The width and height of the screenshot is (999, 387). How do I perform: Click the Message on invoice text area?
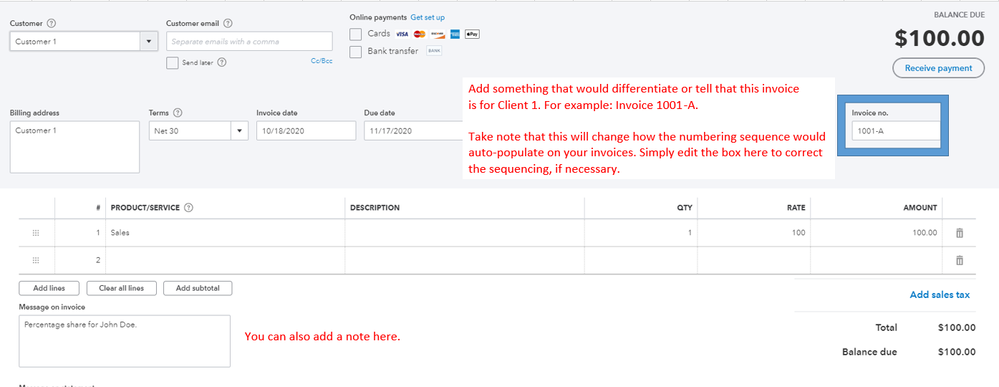[x=125, y=341]
